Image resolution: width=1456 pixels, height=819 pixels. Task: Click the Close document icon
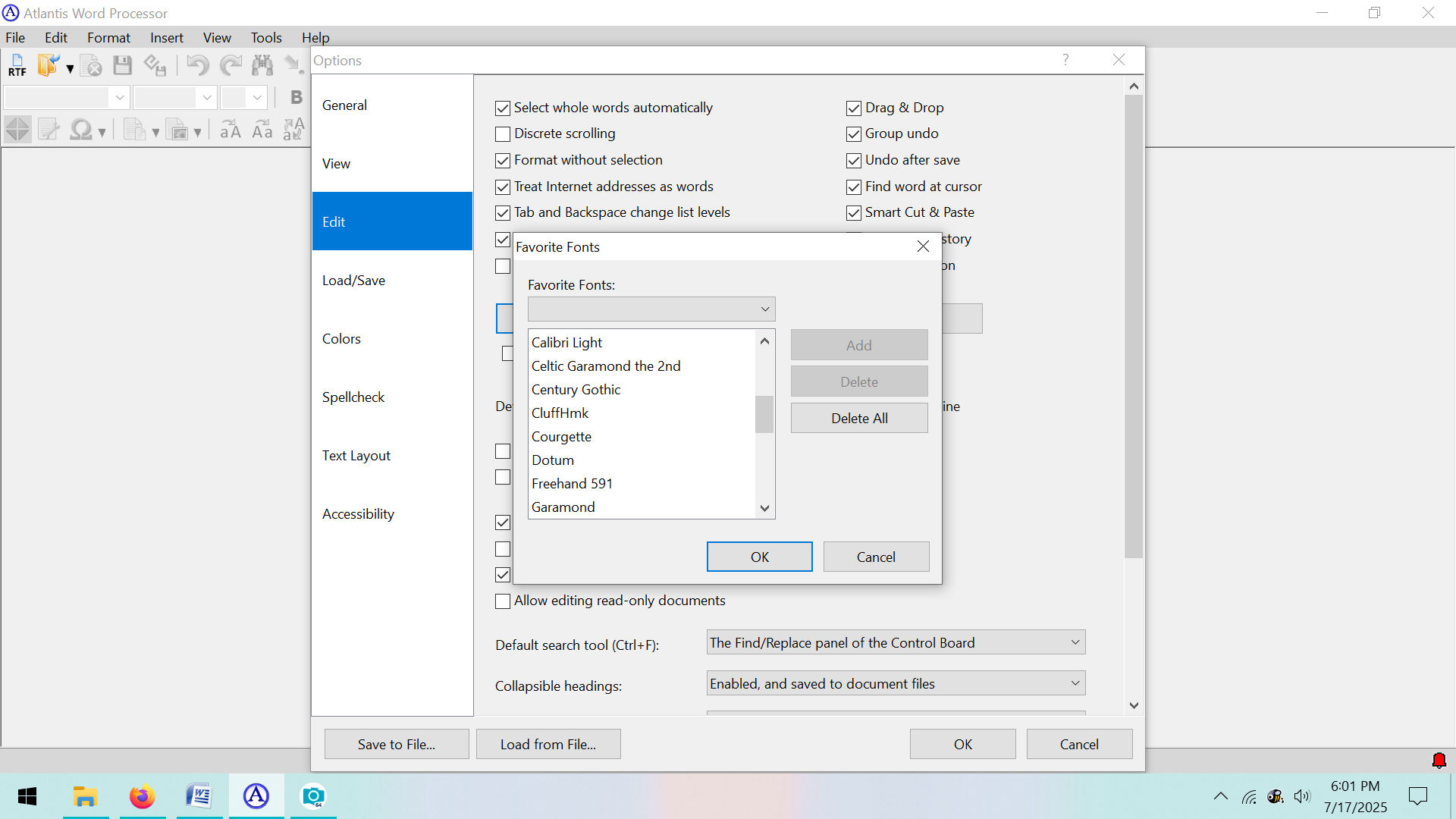tap(90, 65)
